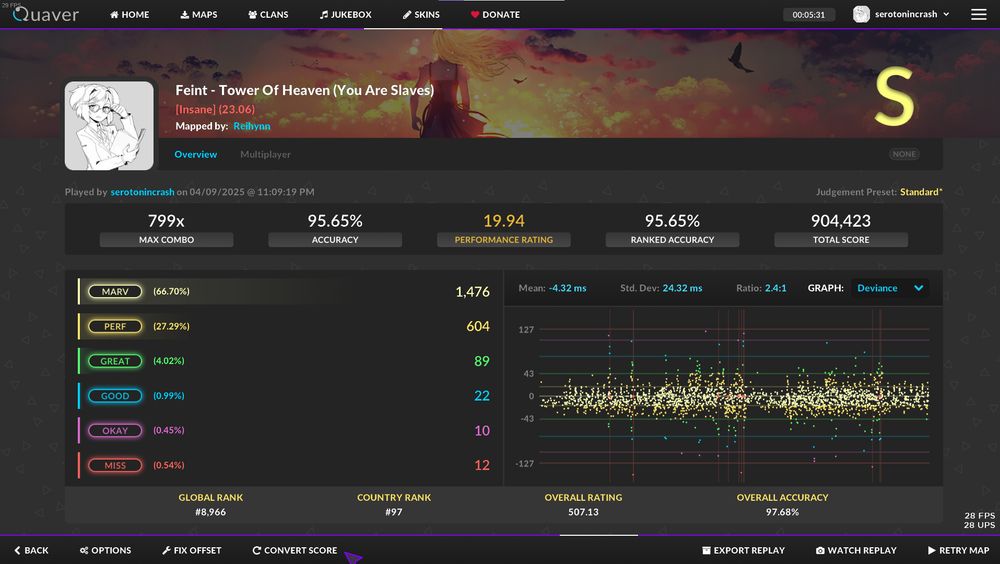The width and height of the screenshot is (1000, 564).
Task: Open the hamburger menu icon
Action: tap(979, 14)
